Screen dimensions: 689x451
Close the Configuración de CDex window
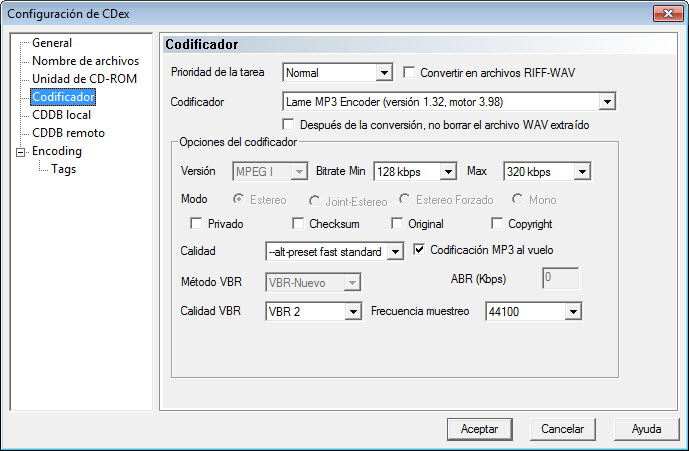(668, 14)
